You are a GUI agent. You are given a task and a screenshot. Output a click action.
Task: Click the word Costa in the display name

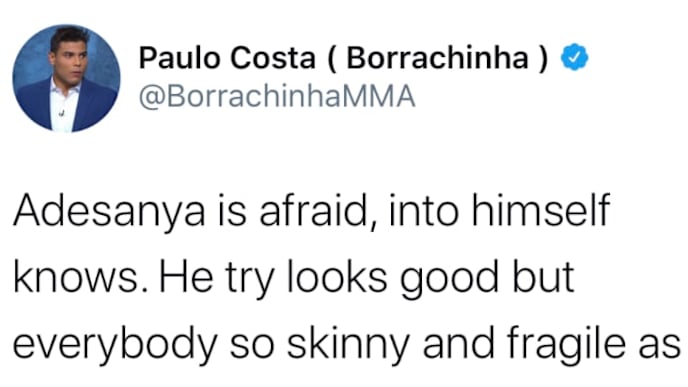(x=273, y=57)
